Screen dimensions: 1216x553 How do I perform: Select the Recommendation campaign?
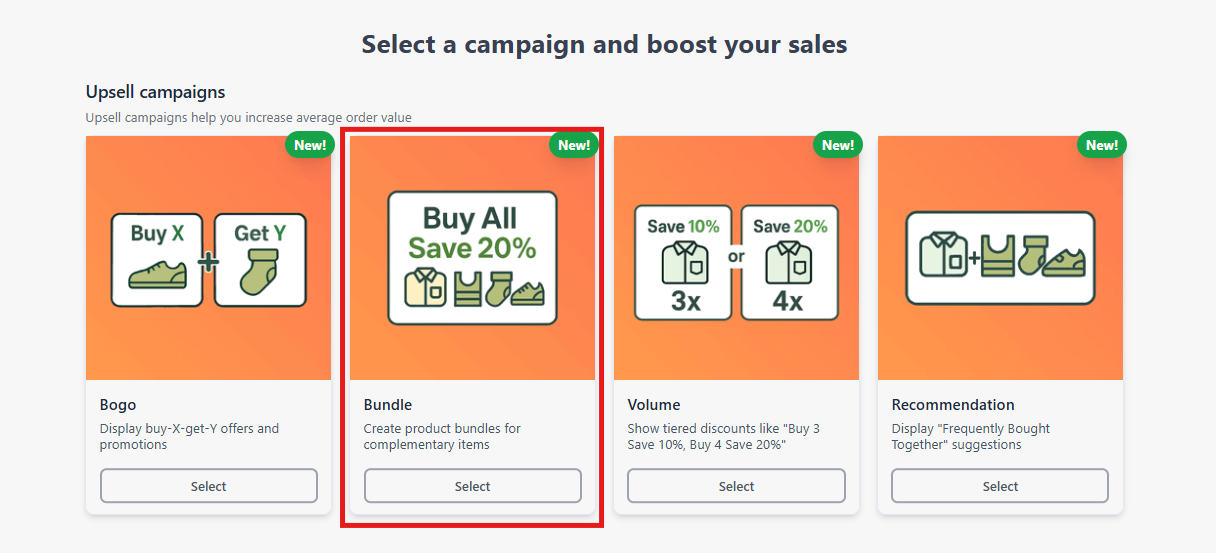(1000, 486)
